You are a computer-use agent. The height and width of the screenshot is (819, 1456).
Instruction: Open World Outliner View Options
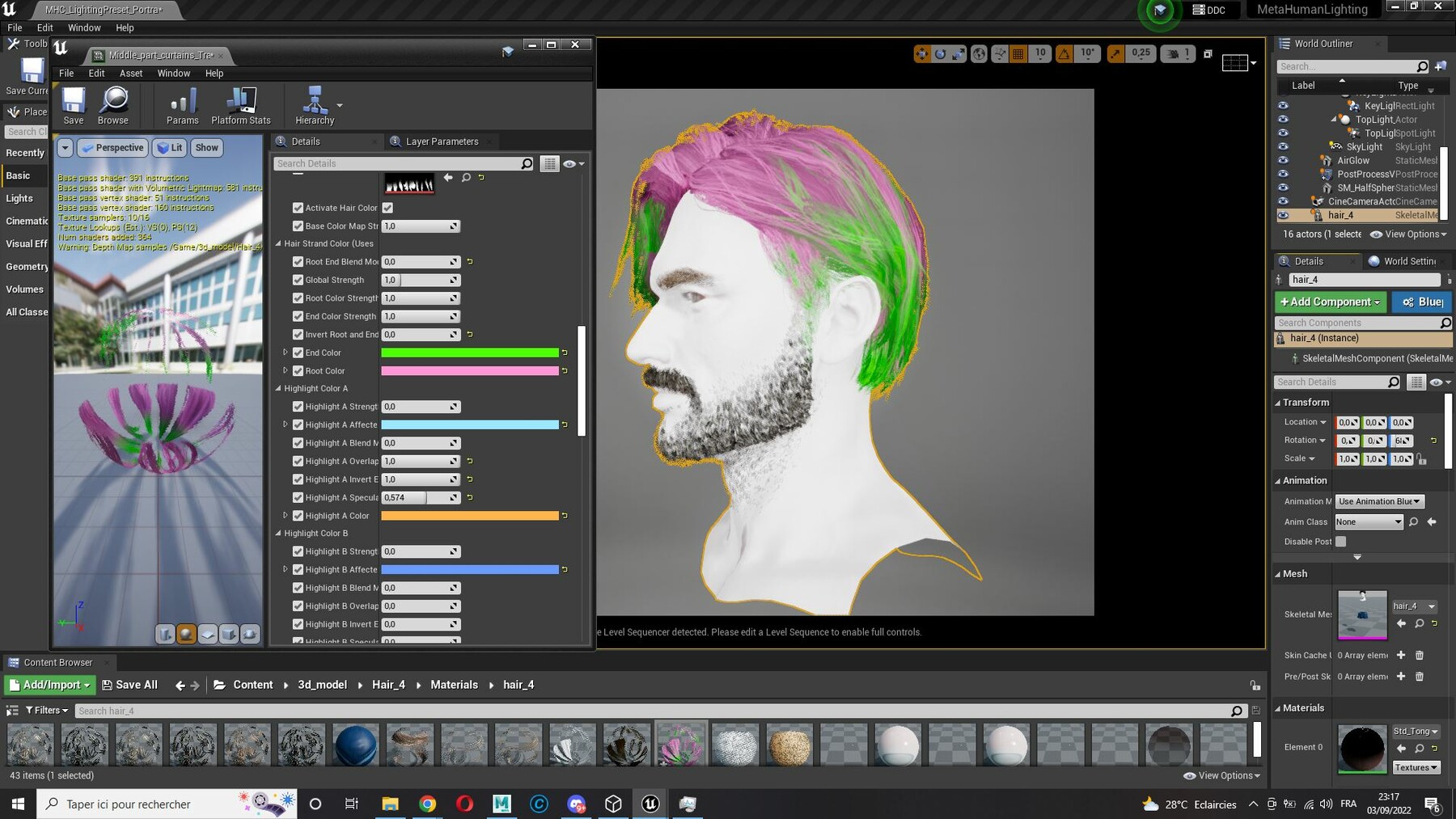[1408, 234]
